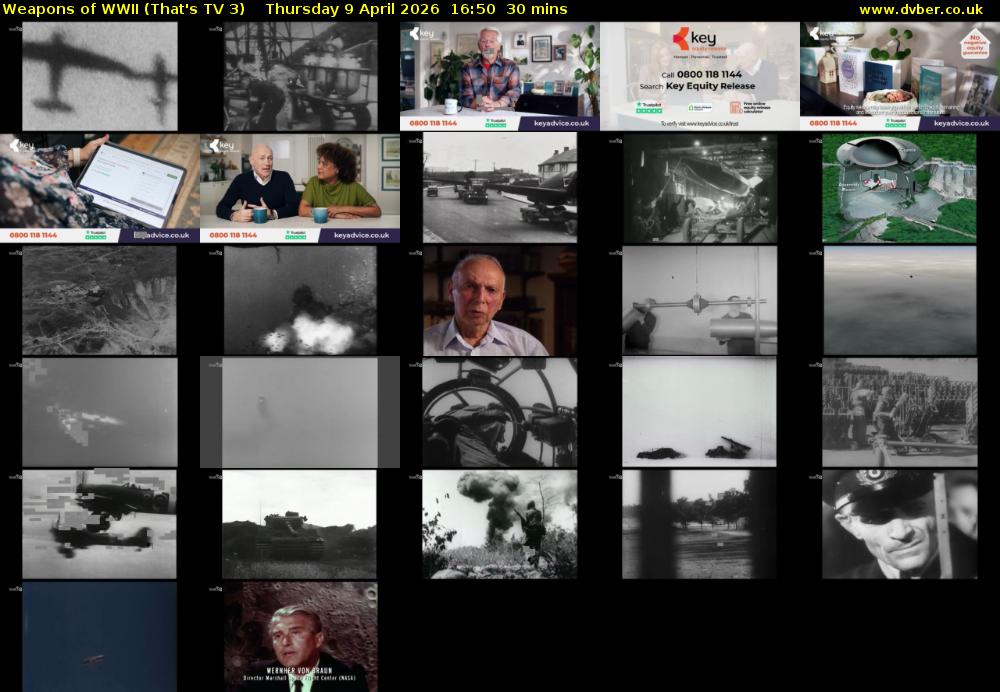Select the man in plaid shirt advert frame
Screen dimensions: 1000x692
(500, 77)
